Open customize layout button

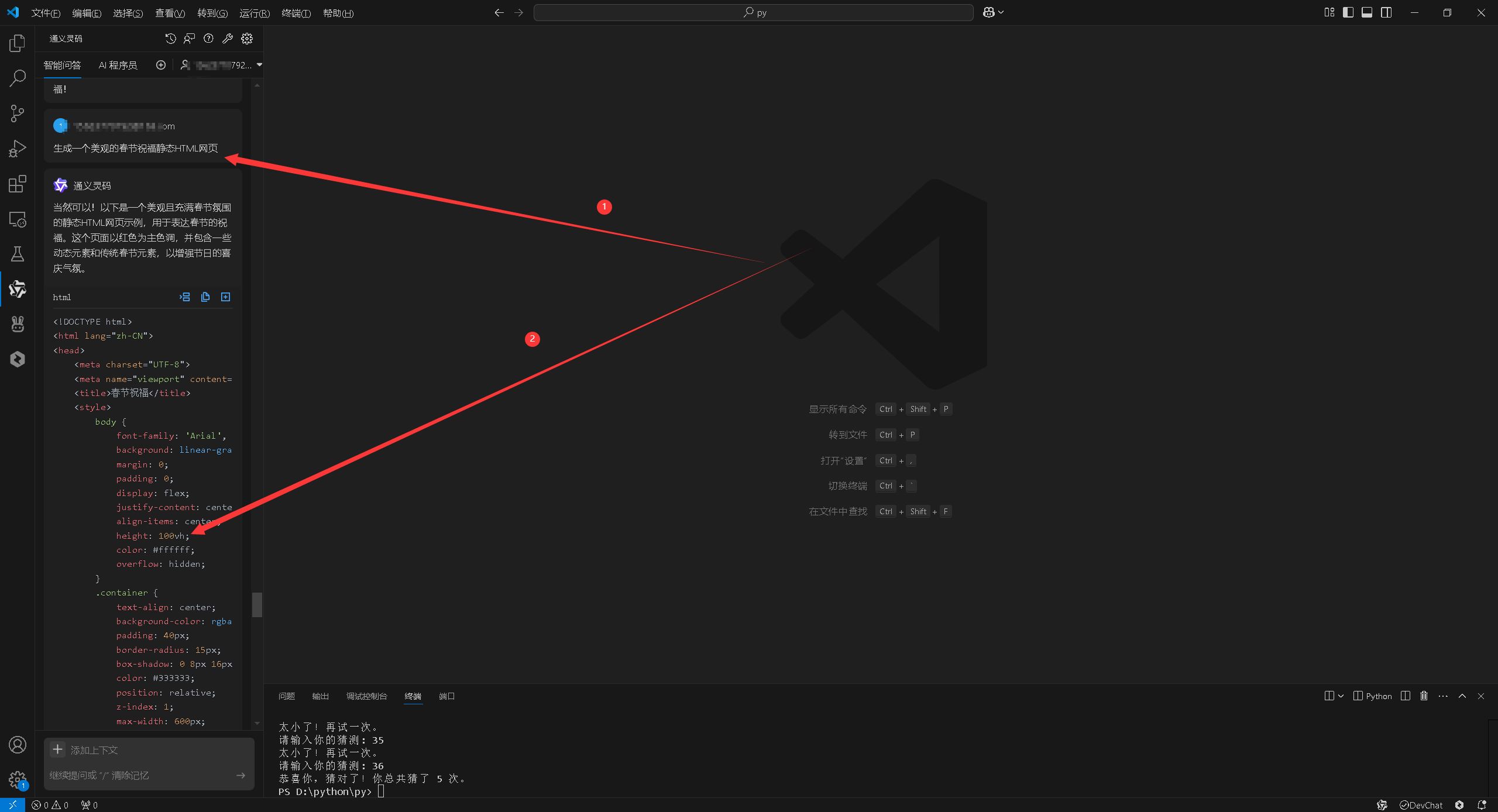[x=1329, y=12]
